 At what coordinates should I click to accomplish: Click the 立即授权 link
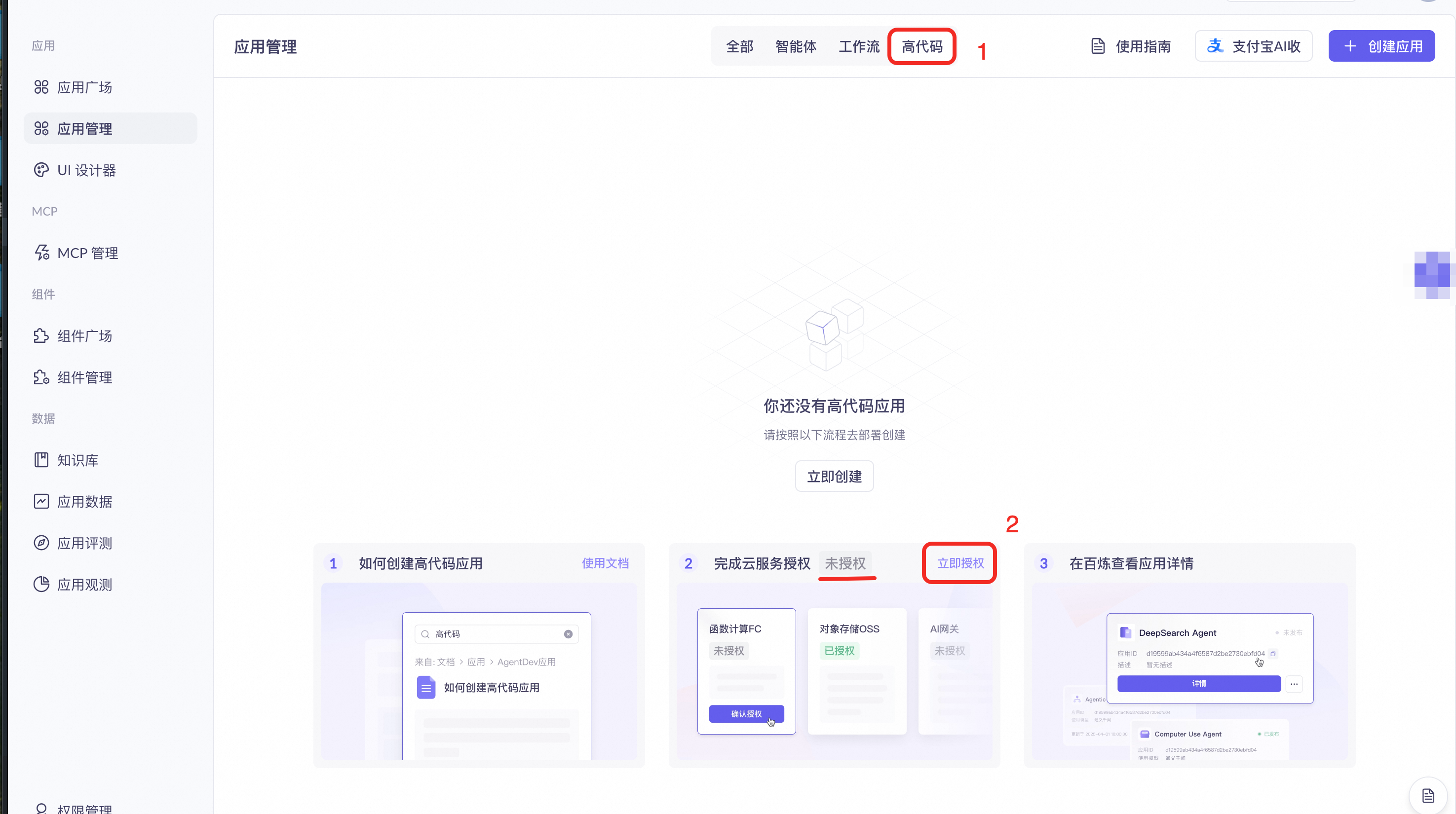(960, 563)
